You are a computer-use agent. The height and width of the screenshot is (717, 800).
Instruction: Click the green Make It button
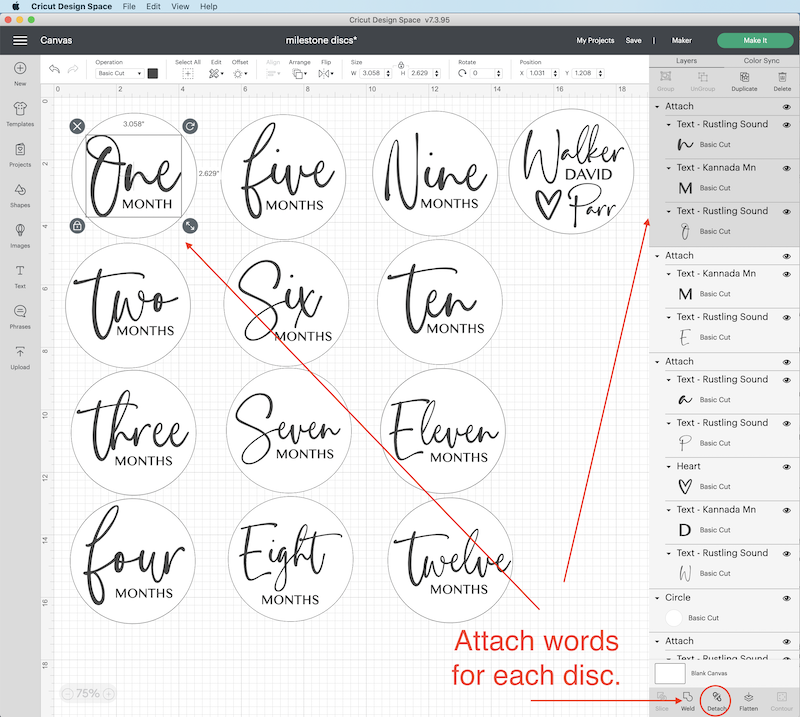(x=755, y=40)
